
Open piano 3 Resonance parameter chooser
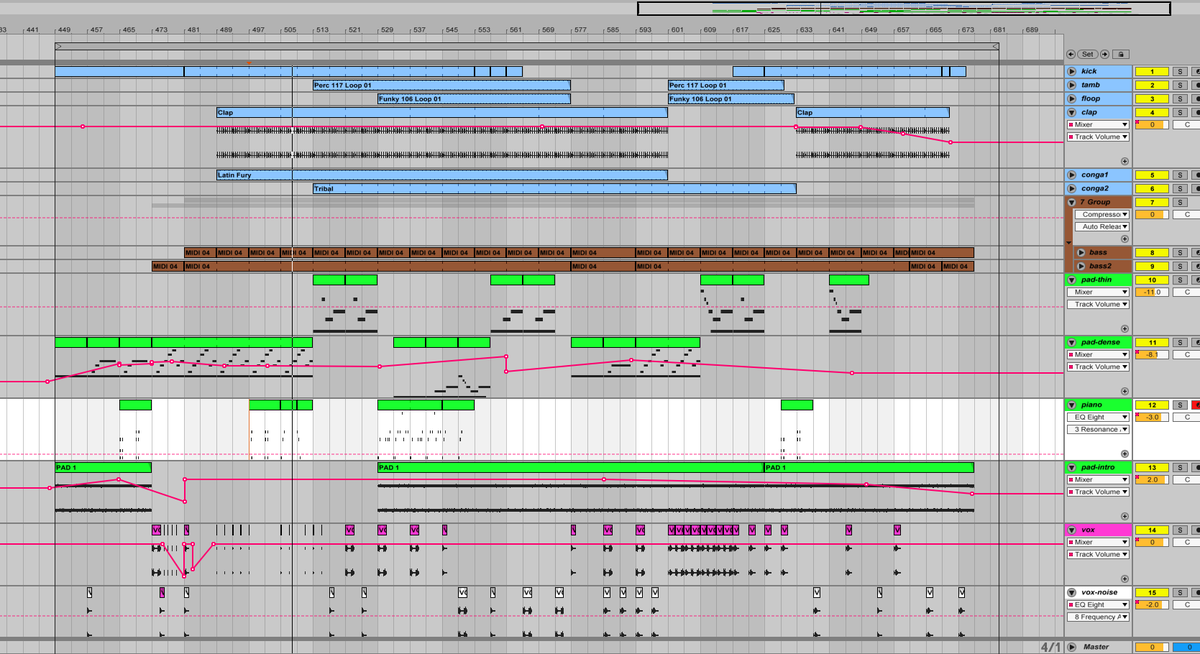(1098, 429)
